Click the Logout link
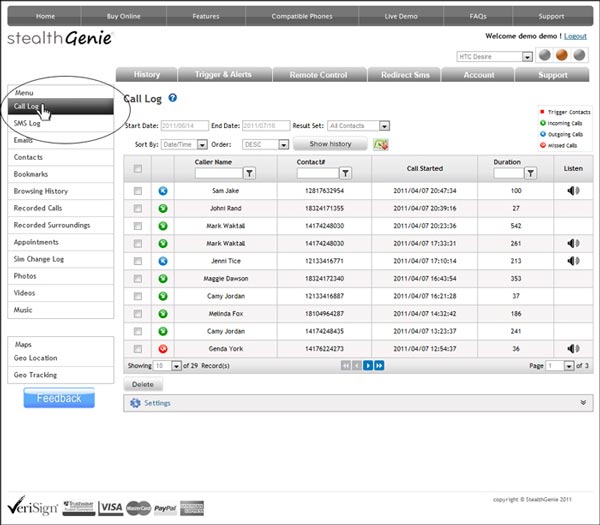Viewport: 600px width, 525px height. click(575, 36)
